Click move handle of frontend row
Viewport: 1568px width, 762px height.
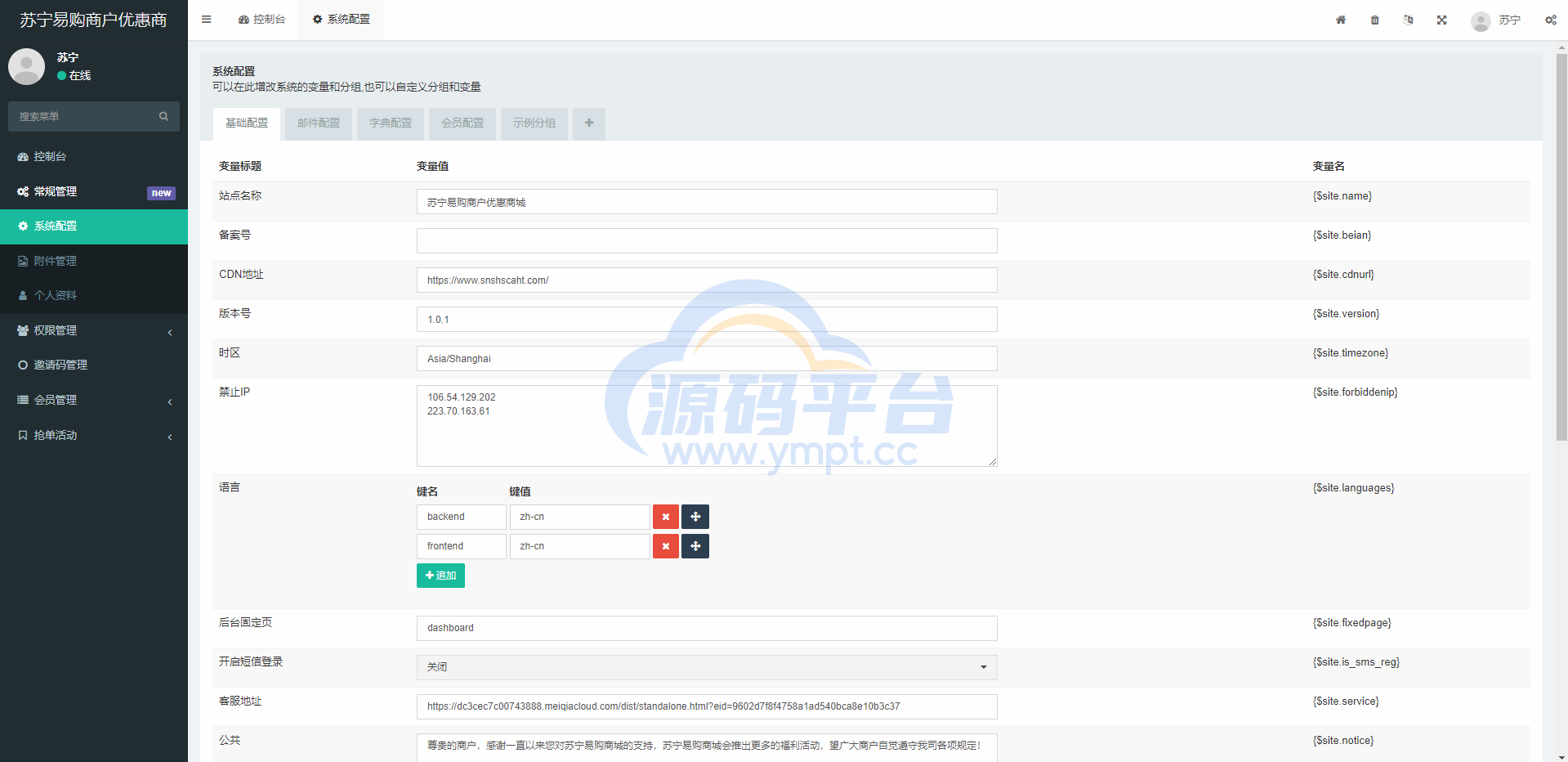[695, 546]
